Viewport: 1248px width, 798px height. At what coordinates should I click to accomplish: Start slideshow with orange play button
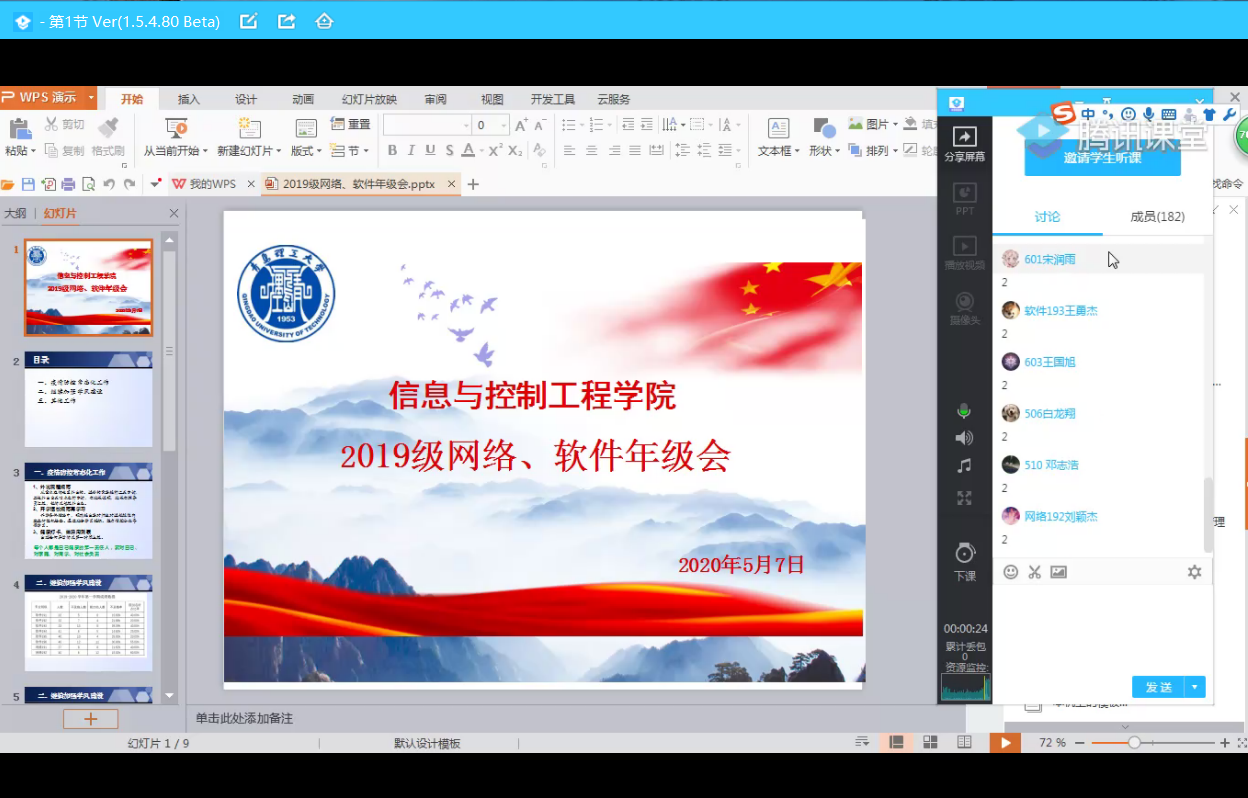click(x=1005, y=742)
